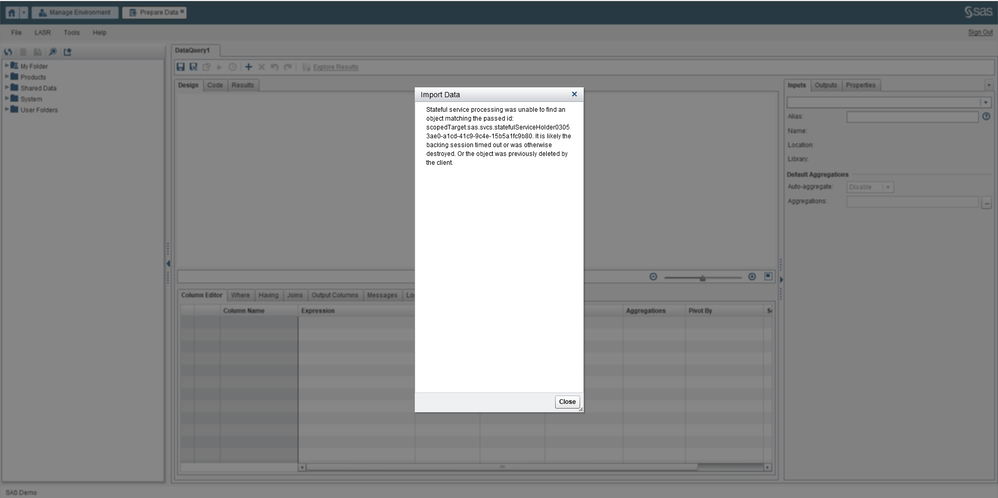Viewport: 998px width, 498px height.
Task: Switch to the Results tab
Action: click(242, 85)
